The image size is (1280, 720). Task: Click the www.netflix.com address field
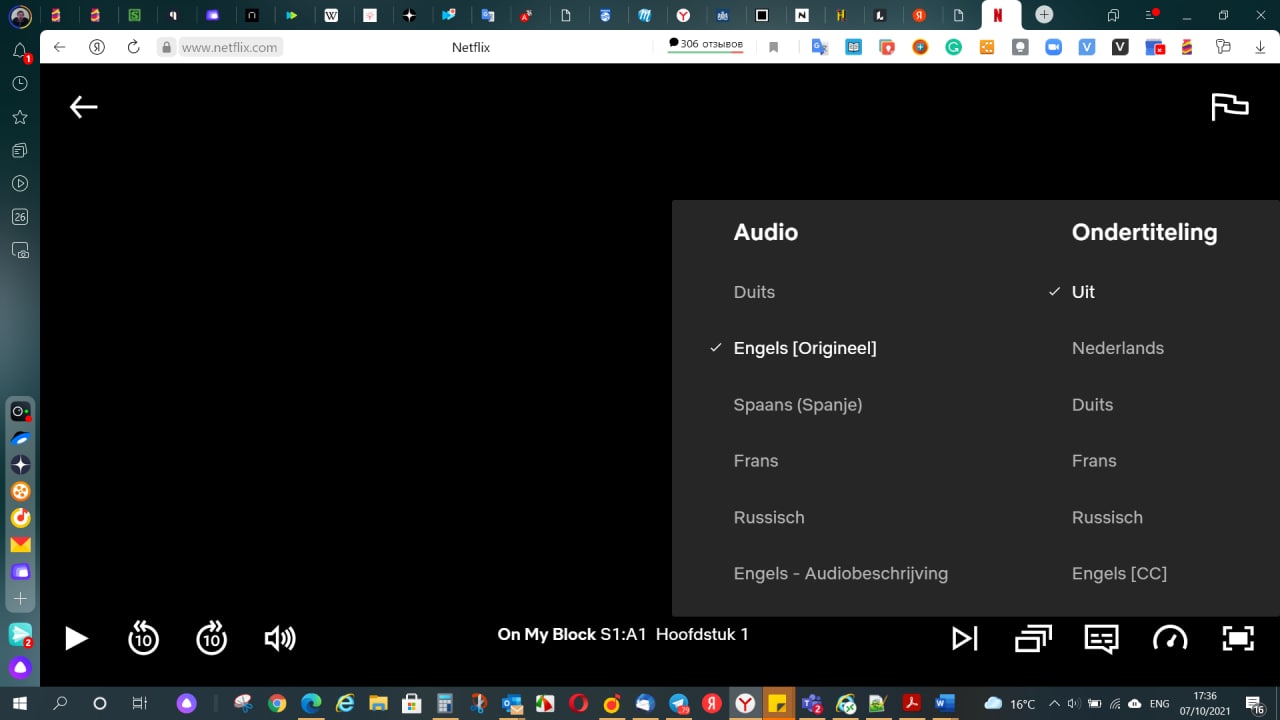(x=229, y=47)
